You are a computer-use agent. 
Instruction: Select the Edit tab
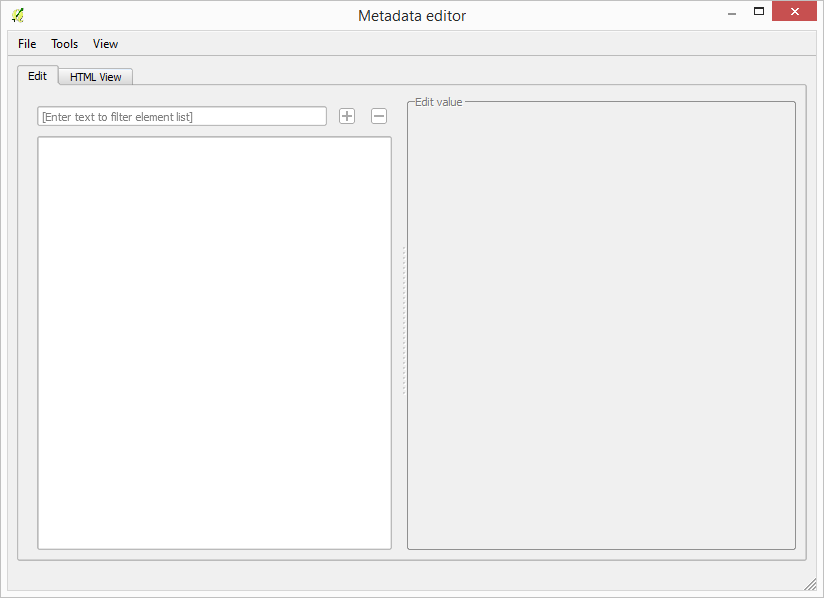click(37, 75)
